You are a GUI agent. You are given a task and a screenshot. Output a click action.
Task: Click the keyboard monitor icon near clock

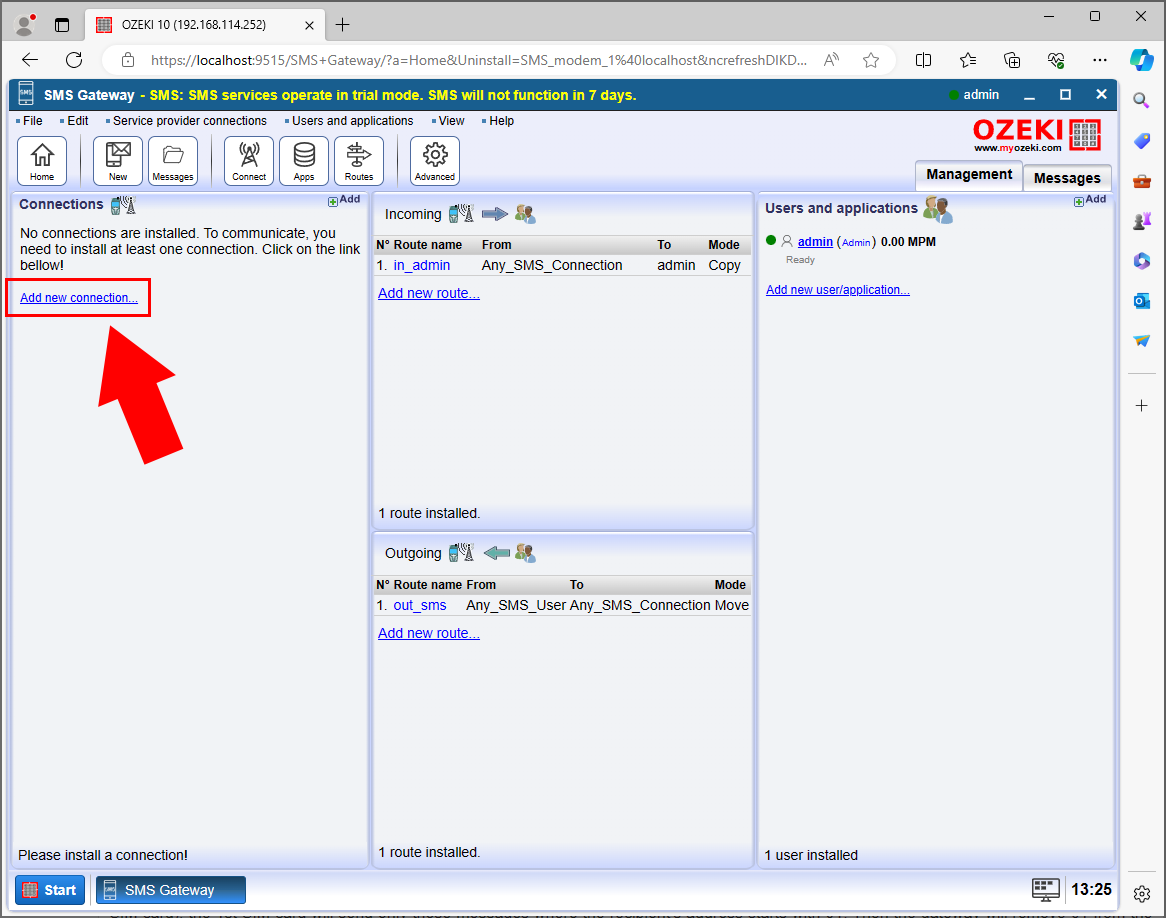[1046, 889]
